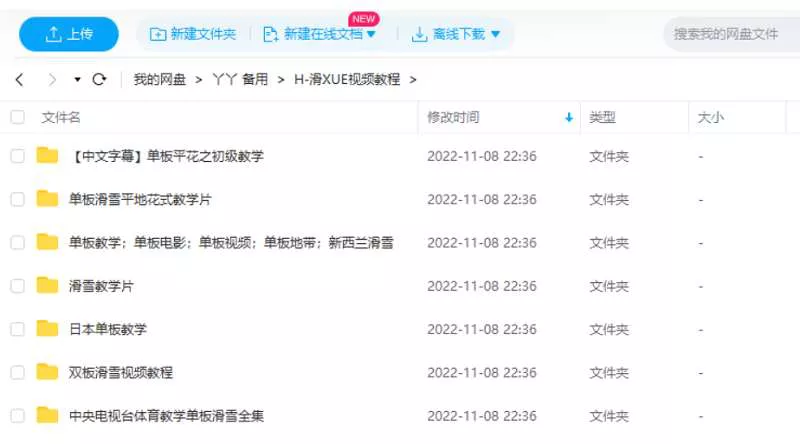This screenshot has height=444, width=800.
Task: Navigate to 丫丫 备用 breadcrumb folder
Action: click(x=240, y=80)
